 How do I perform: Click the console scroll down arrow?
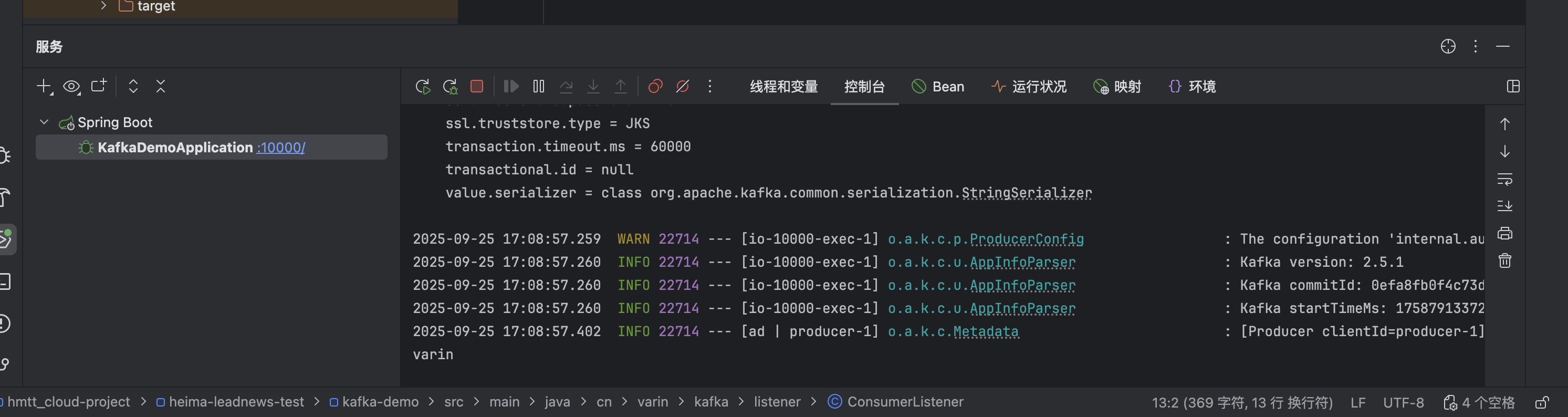pos(1504,151)
